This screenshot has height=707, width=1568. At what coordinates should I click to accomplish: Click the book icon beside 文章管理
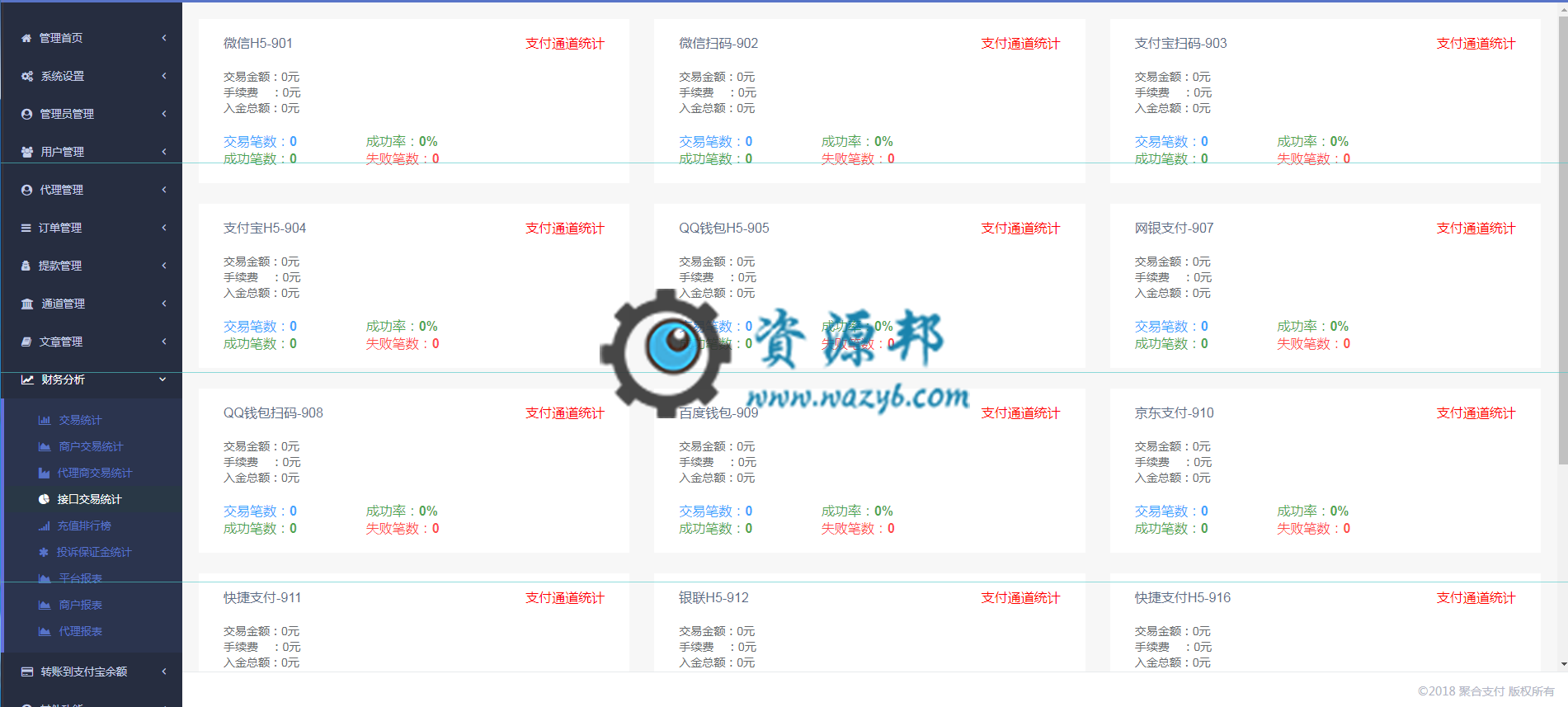click(x=26, y=342)
